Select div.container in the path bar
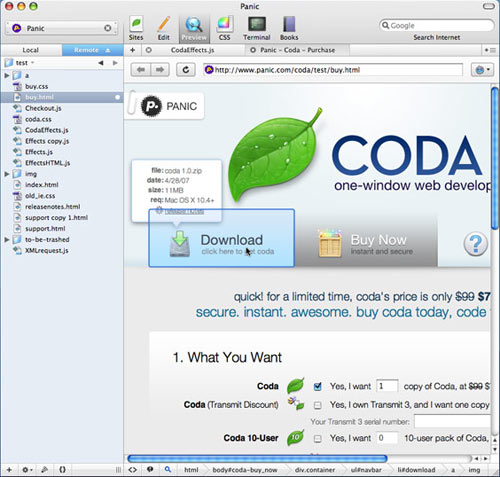The width and height of the screenshot is (500, 477). click(x=315, y=470)
